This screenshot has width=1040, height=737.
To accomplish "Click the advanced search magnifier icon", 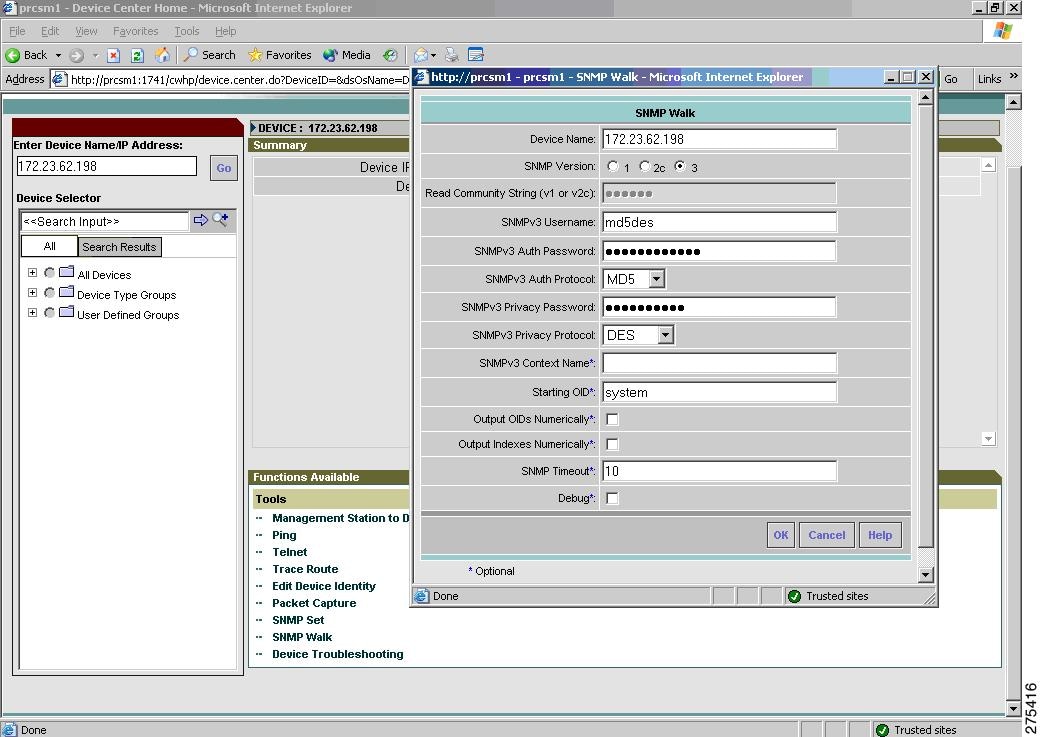I will click(x=220, y=220).
